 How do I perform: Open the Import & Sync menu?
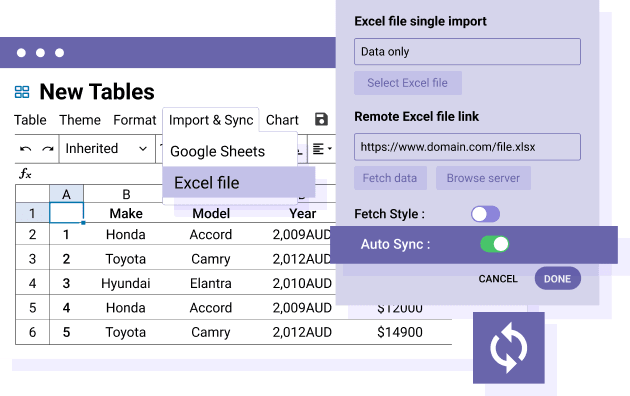(211, 120)
